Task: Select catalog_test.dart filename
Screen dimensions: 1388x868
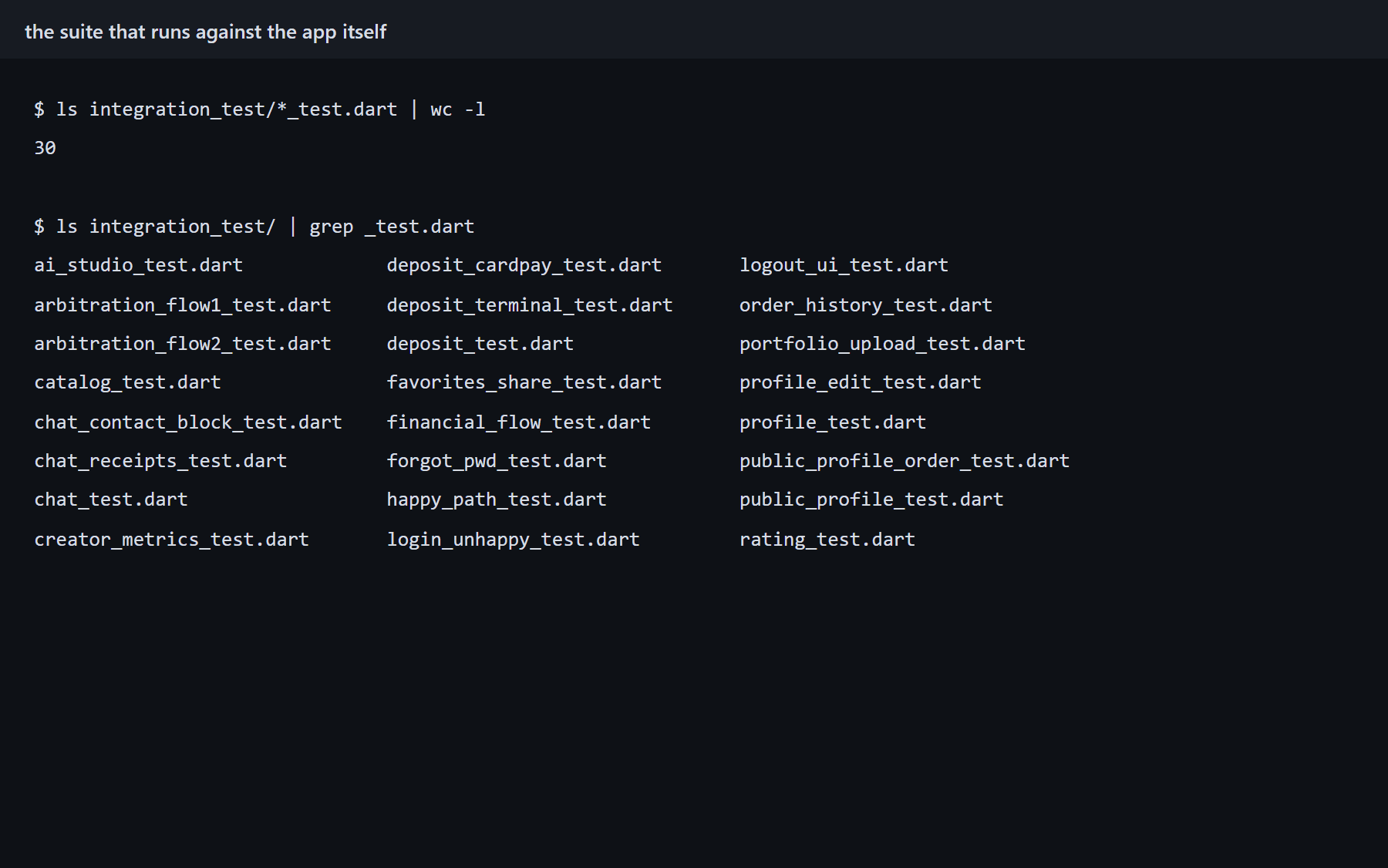Action: pyautogui.click(x=128, y=383)
